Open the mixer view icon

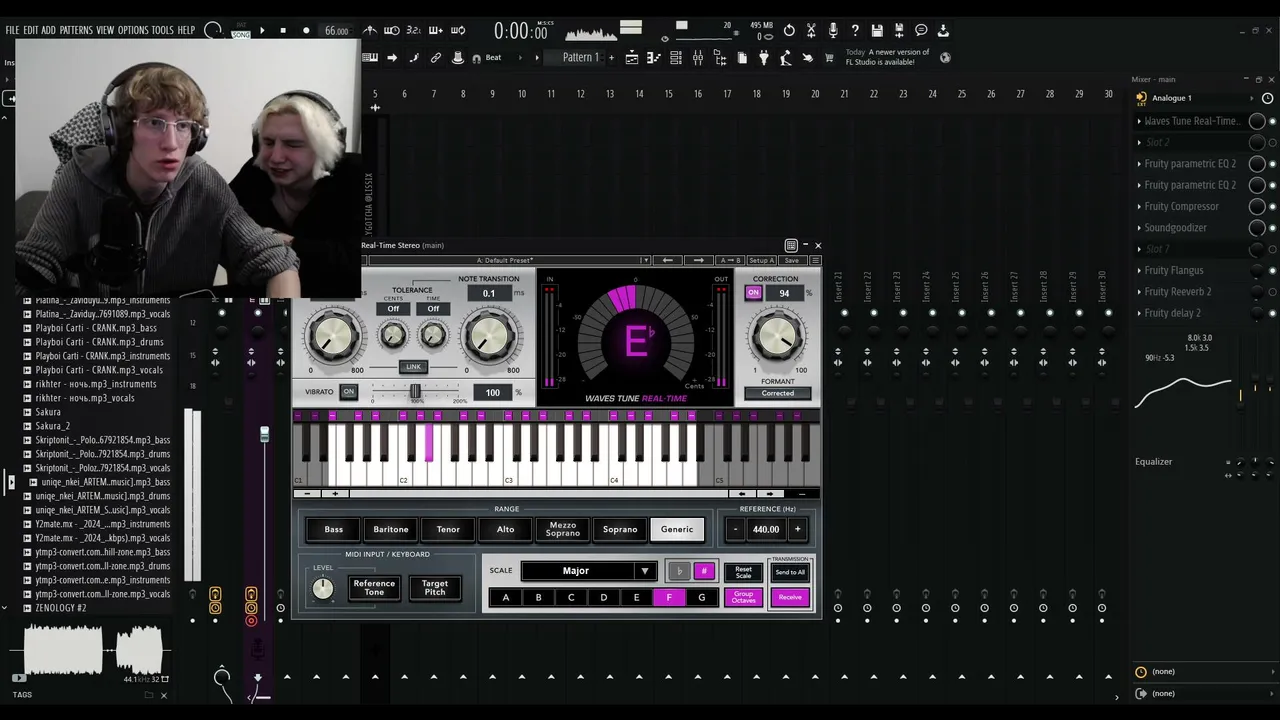(x=697, y=58)
